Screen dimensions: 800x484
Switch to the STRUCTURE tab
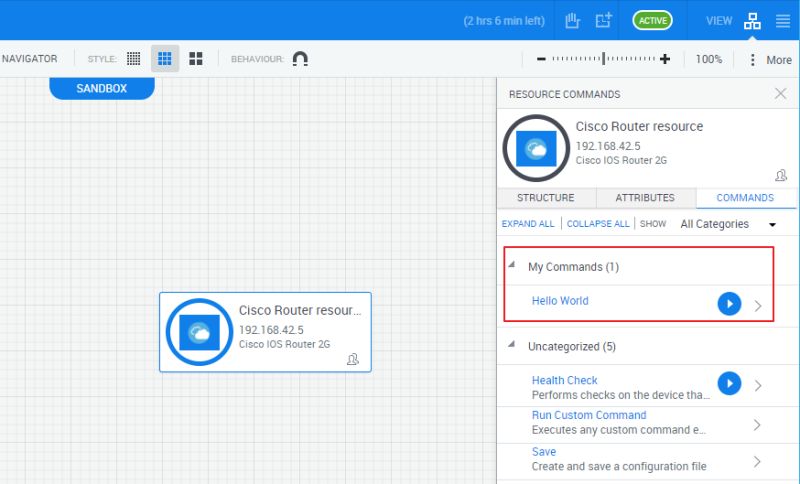[545, 198]
